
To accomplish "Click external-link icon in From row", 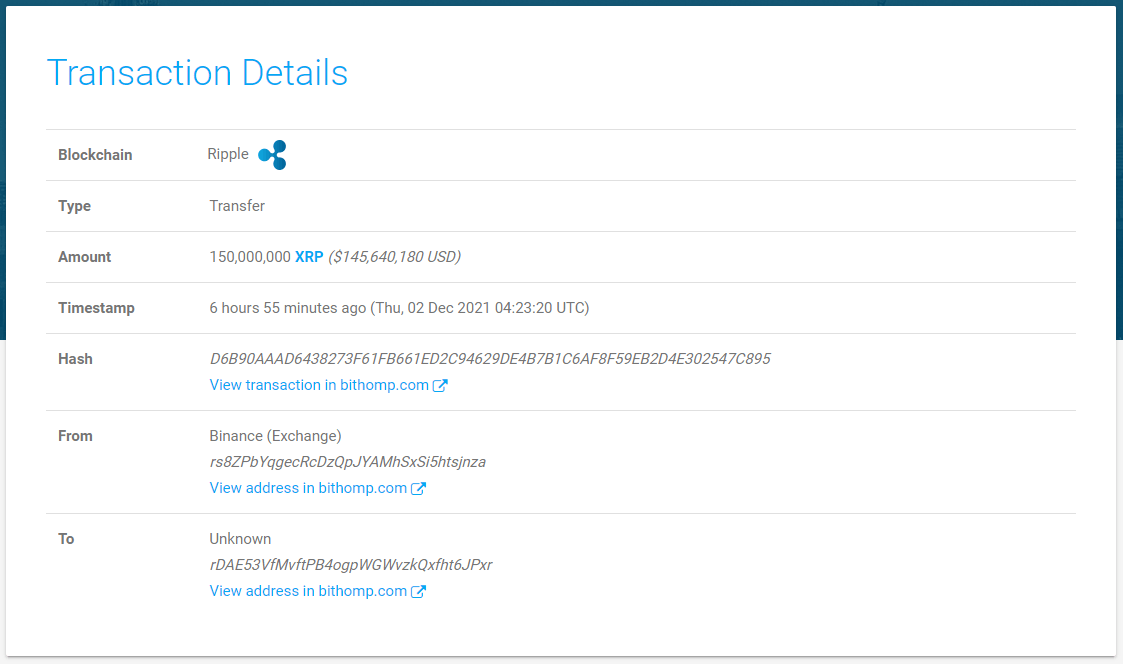I will coord(418,489).
